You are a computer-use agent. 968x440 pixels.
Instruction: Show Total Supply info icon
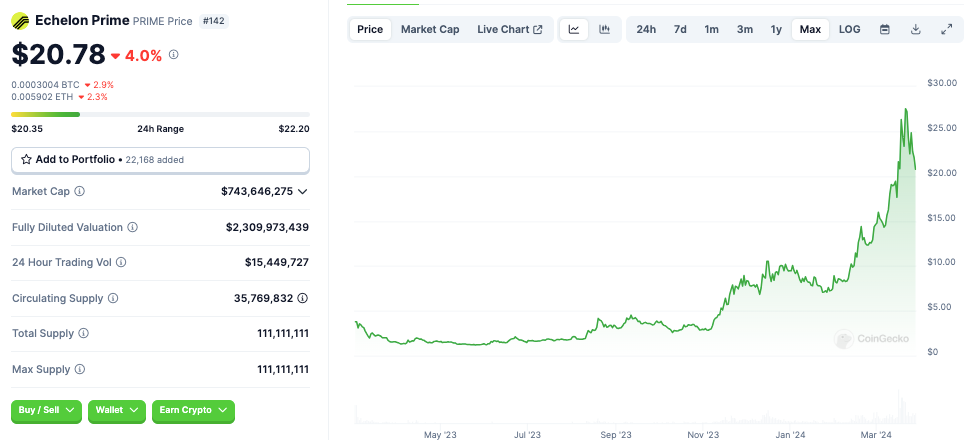click(x=83, y=333)
